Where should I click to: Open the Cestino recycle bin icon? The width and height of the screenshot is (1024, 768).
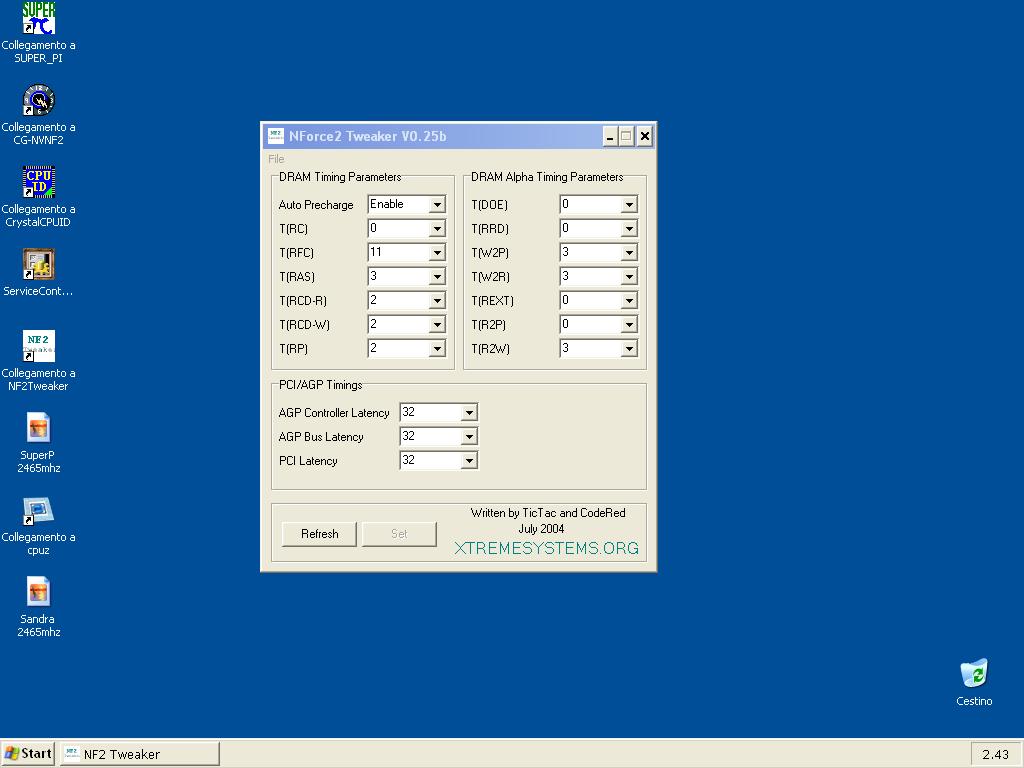[x=974, y=673]
